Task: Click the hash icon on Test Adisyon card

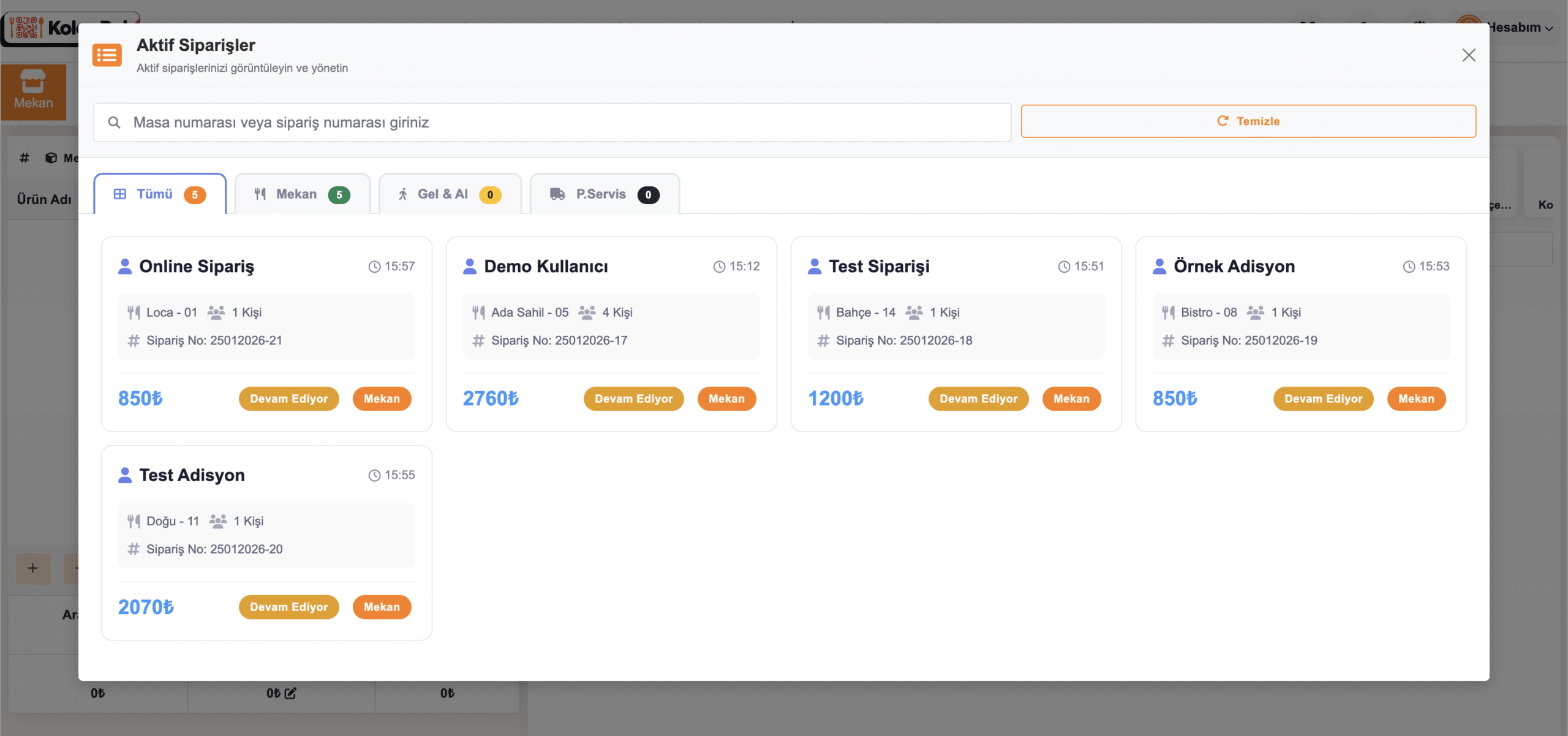Action: point(134,549)
